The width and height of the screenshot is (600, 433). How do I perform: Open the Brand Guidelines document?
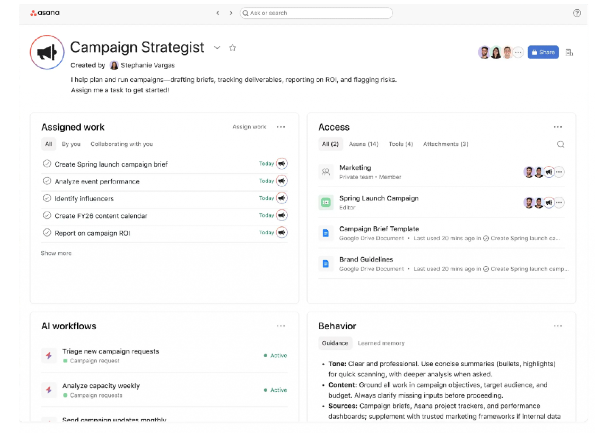click(x=366, y=260)
